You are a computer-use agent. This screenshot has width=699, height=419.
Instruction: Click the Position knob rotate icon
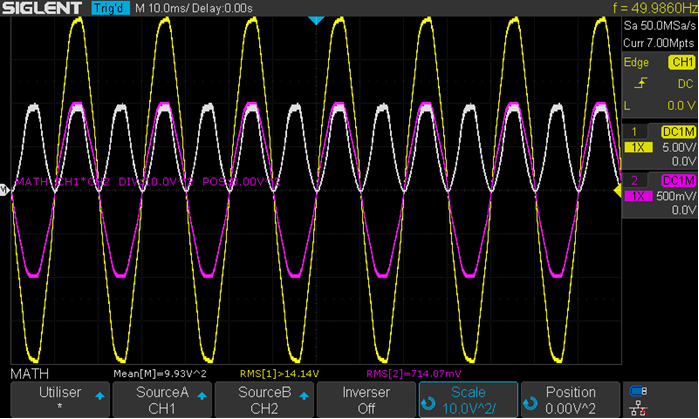tap(530, 403)
